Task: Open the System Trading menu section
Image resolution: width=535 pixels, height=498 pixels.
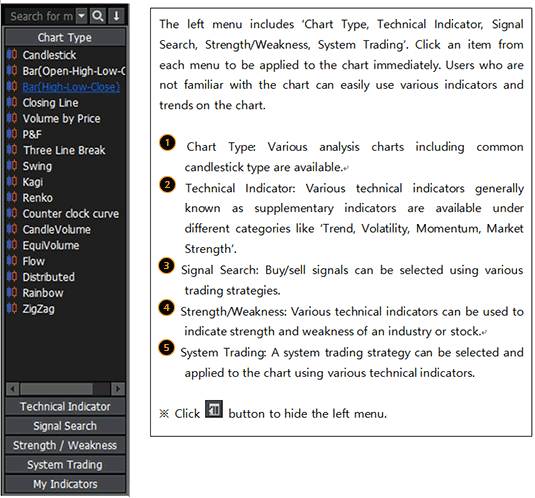Action: [x=65, y=465]
